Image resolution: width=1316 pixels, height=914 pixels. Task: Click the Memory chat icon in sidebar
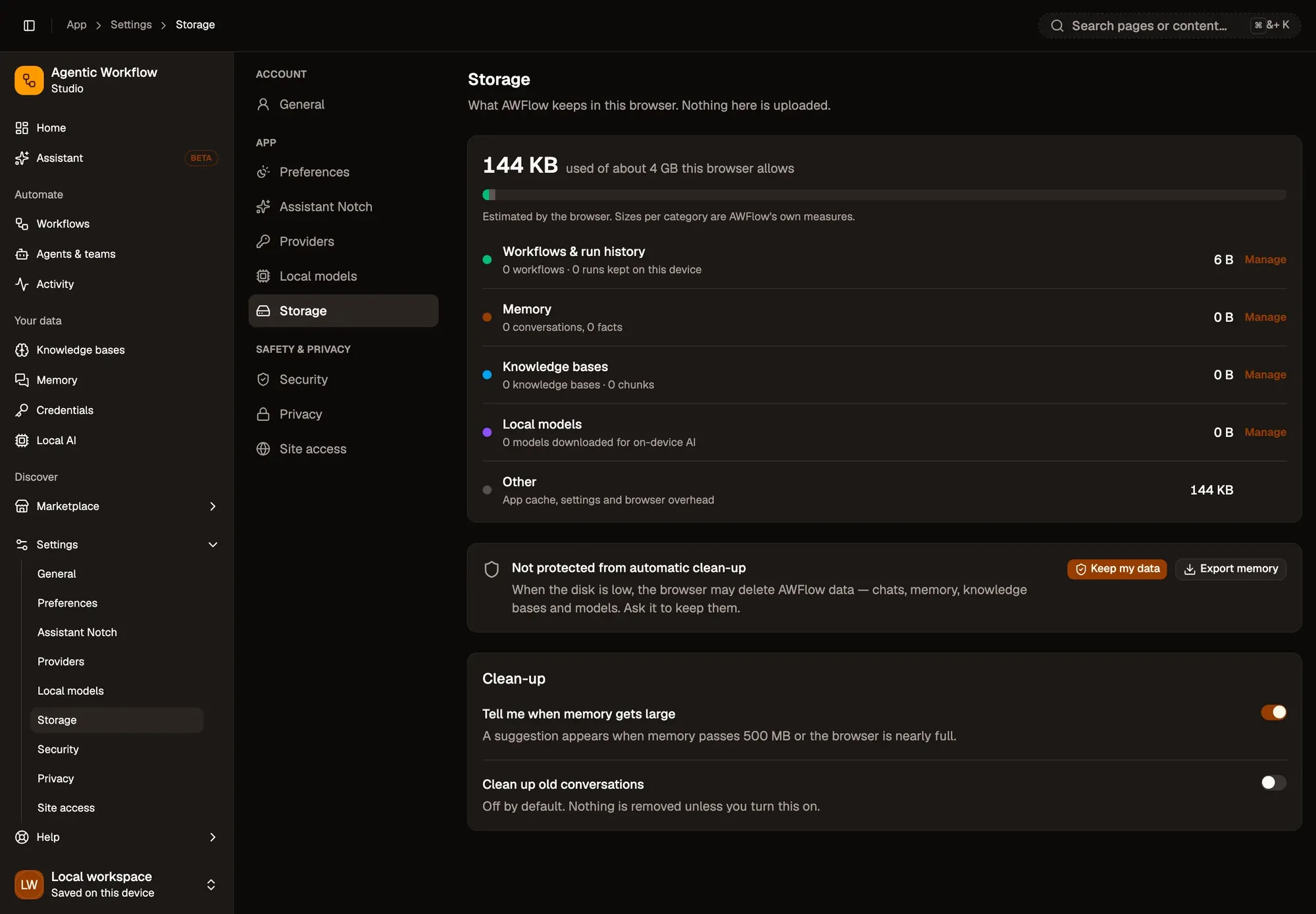point(22,380)
